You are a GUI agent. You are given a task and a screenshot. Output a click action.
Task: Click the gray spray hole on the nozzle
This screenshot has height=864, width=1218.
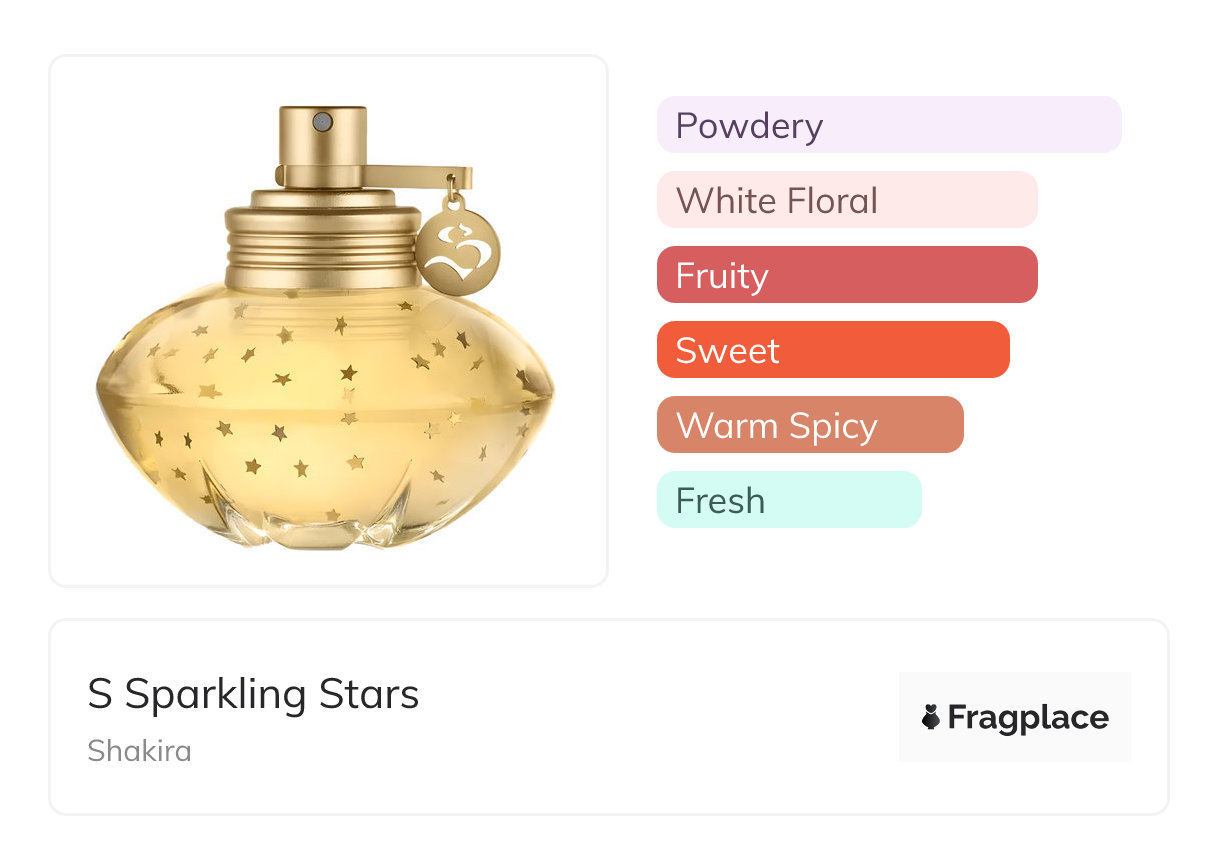coord(322,122)
